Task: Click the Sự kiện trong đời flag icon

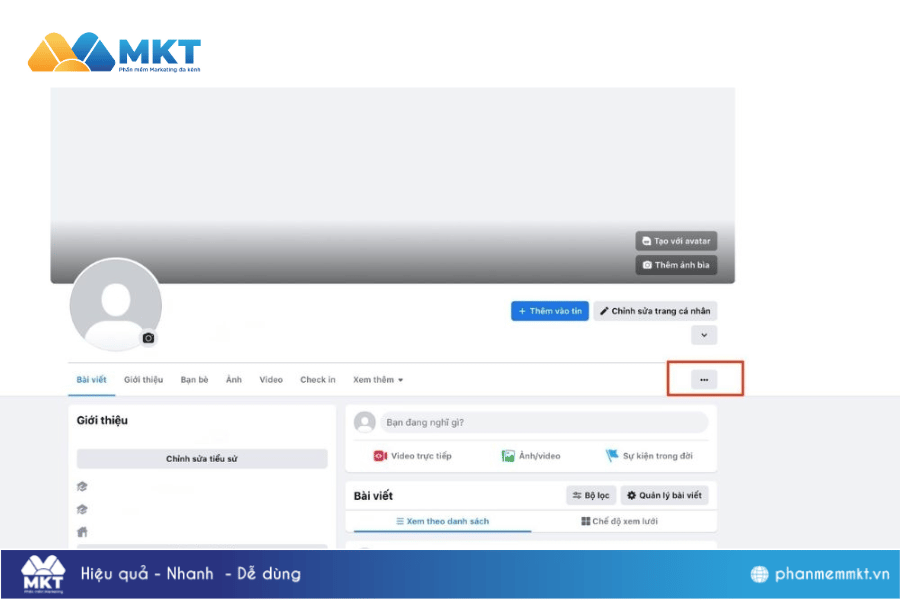Action: pos(612,455)
